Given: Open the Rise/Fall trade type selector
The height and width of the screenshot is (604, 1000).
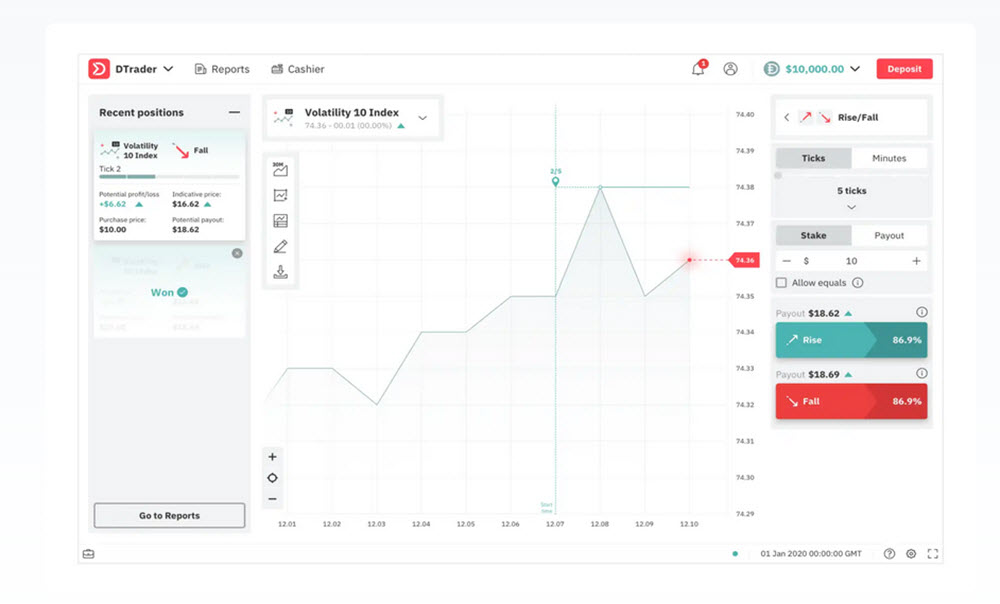Looking at the screenshot, I should coord(851,117).
